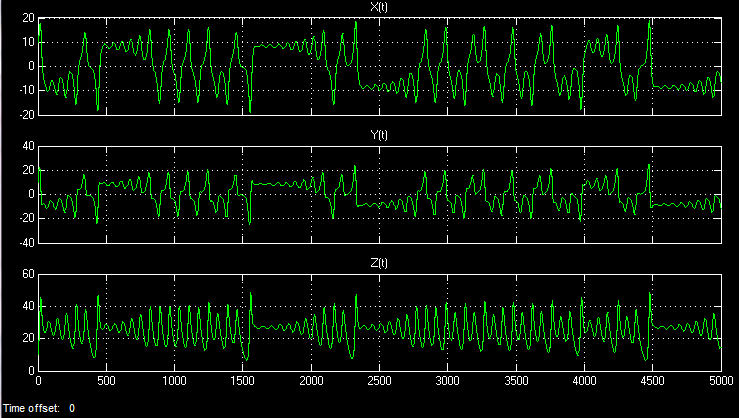739x418 pixels.
Task: Click the Y(t) plot title
Action: coord(379,135)
